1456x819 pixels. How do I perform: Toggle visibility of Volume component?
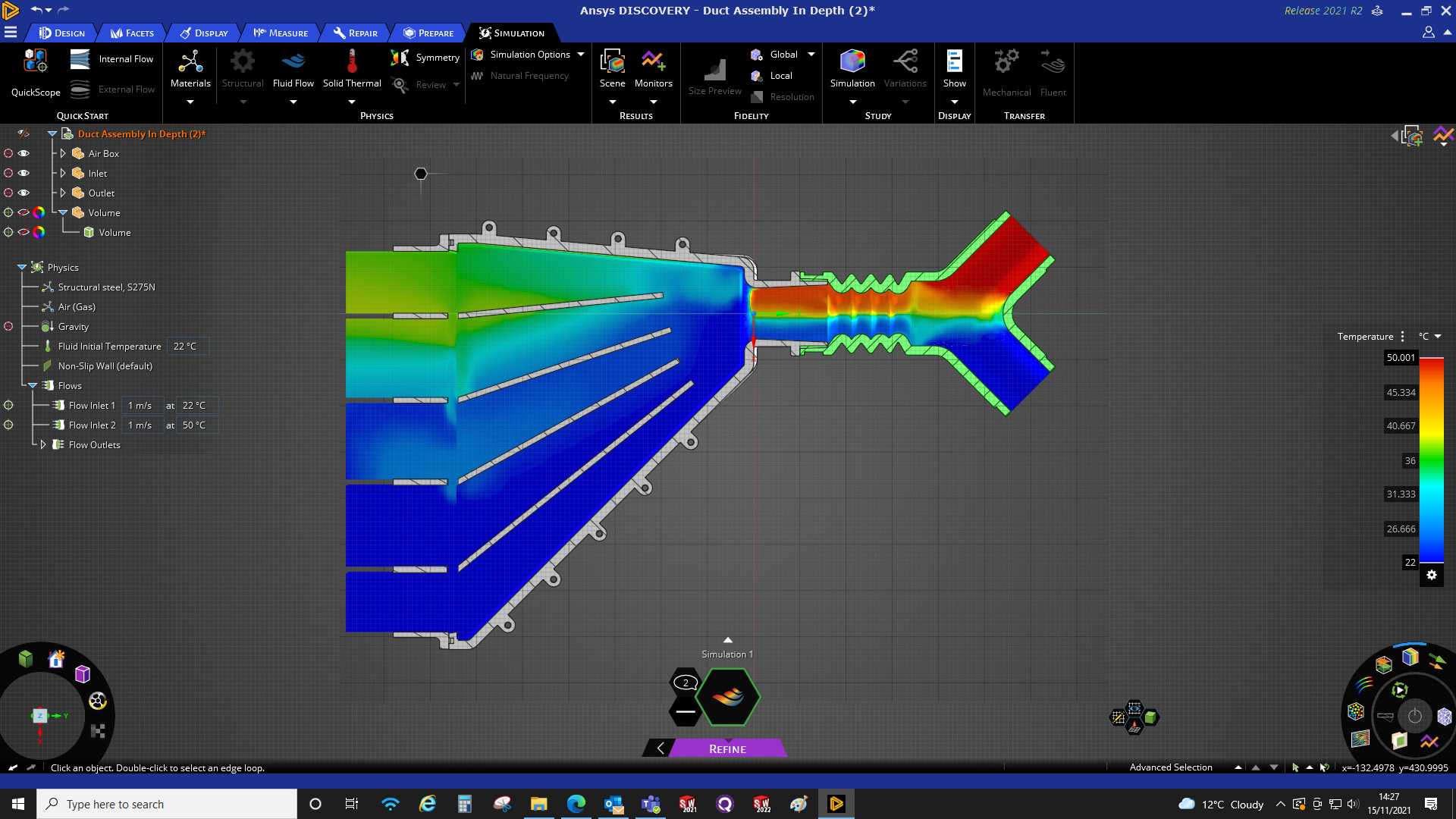pos(24,212)
